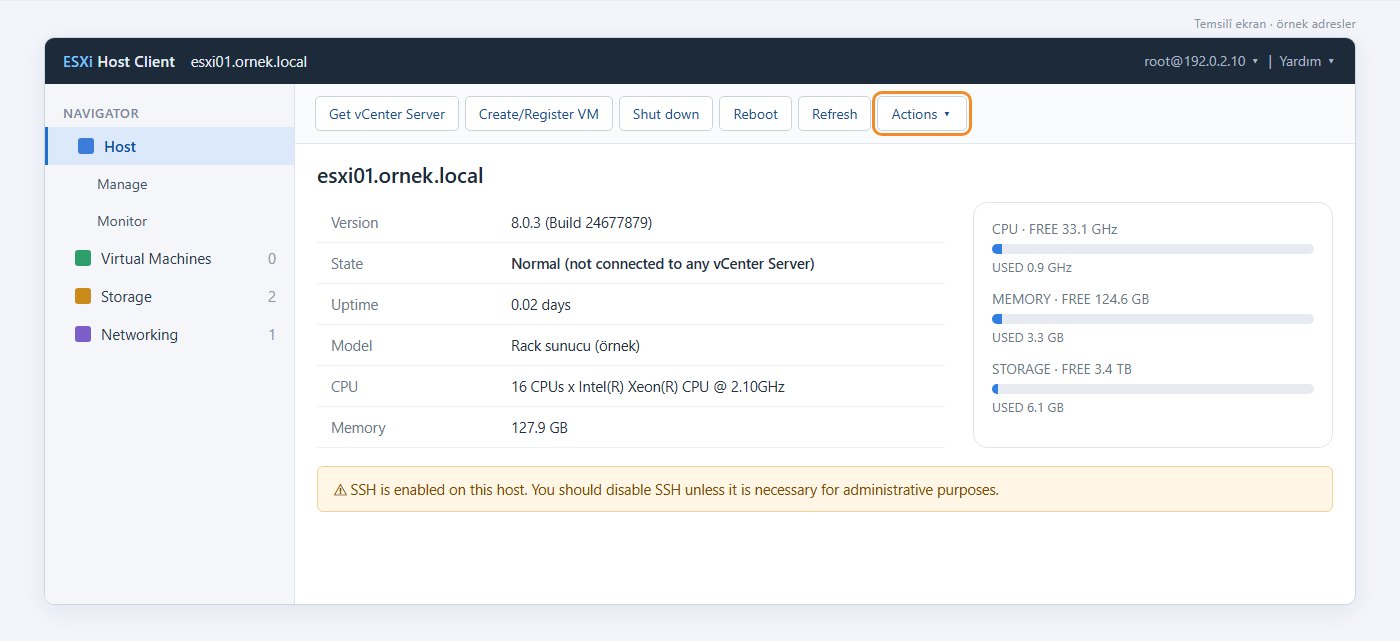The image size is (1400, 641).
Task: Click the blue Host icon in navigator
Action: (x=86, y=146)
